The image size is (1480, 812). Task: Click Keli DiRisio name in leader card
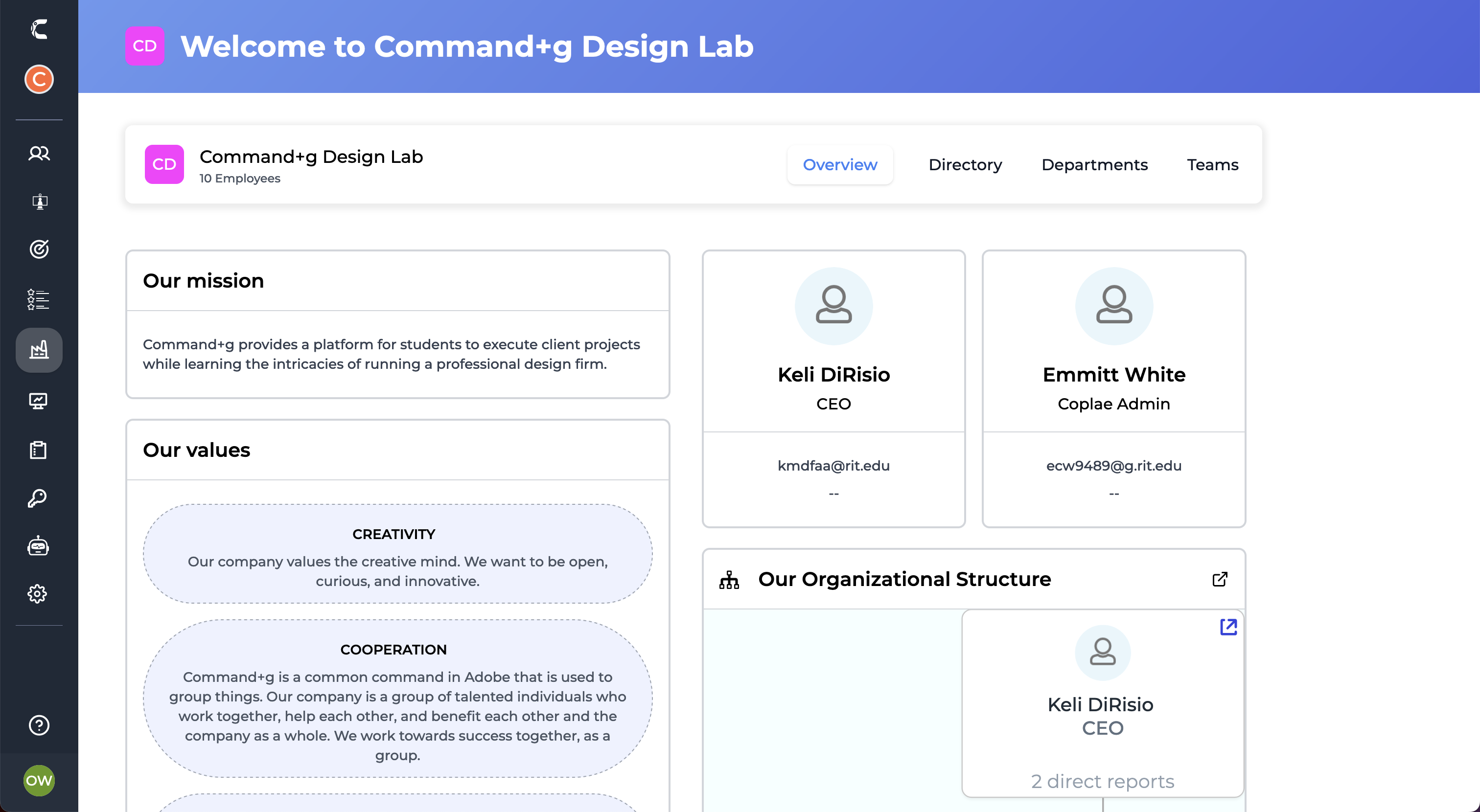(833, 374)
